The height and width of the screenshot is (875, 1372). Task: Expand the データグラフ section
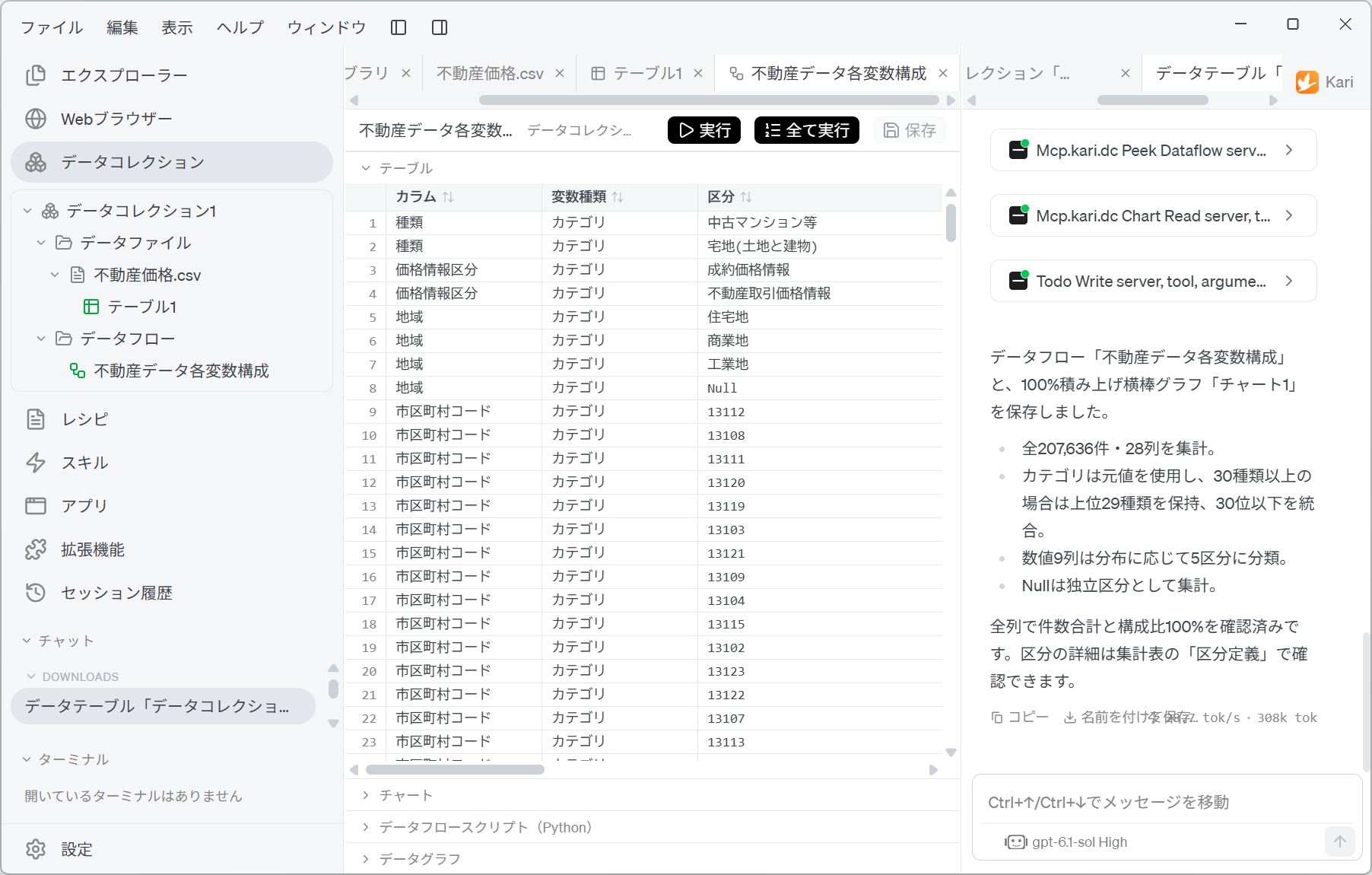[366, 859]
